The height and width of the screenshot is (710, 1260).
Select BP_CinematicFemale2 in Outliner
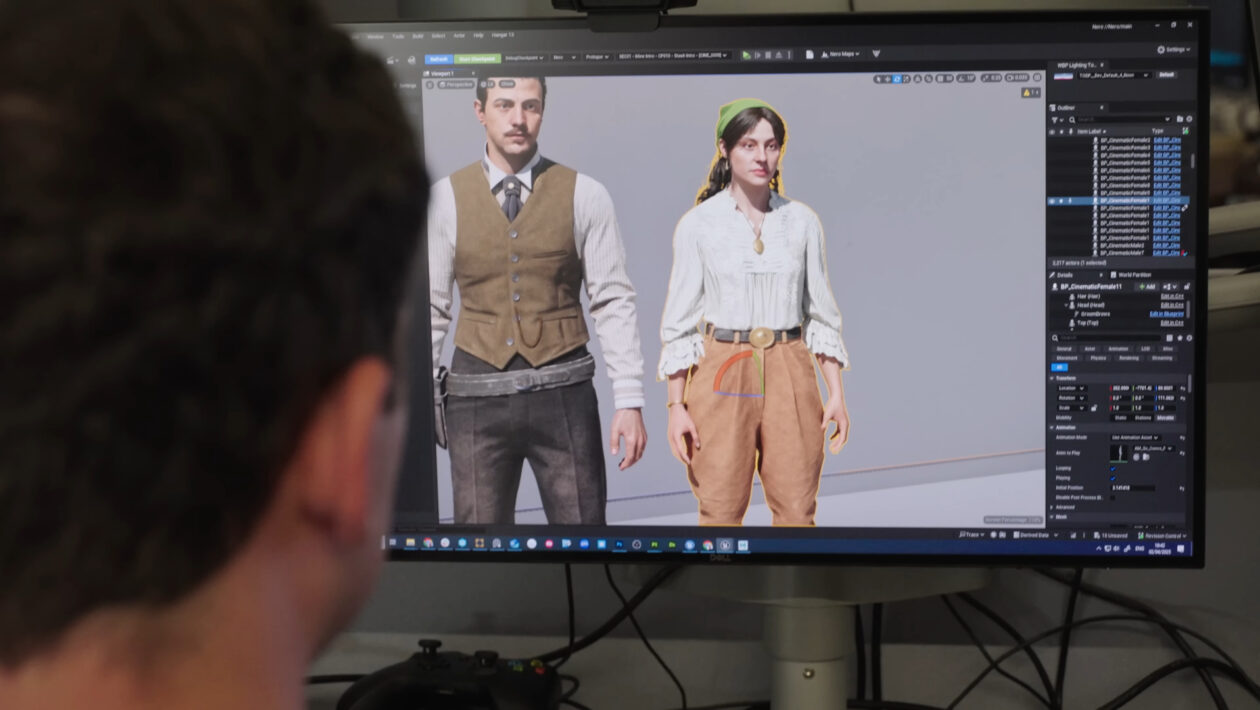(x=1125, y=140)
